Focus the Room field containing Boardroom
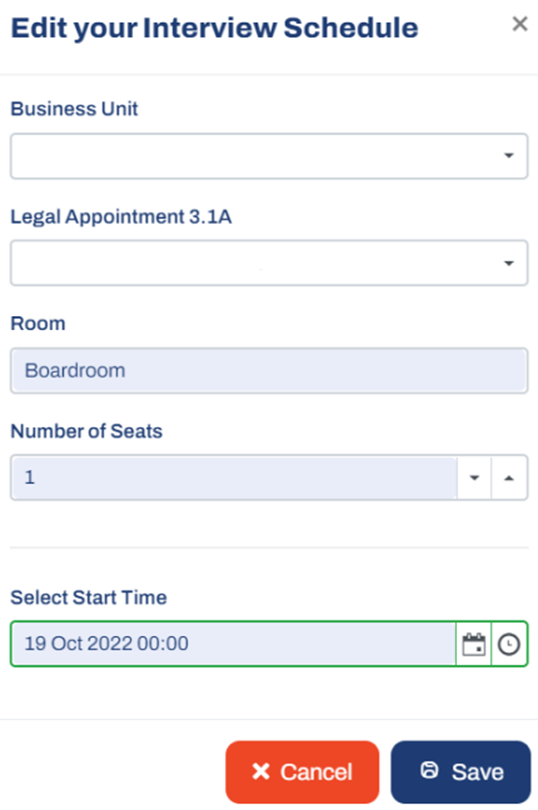Viewport: 538px width, 810px height. tap(269, 370)
